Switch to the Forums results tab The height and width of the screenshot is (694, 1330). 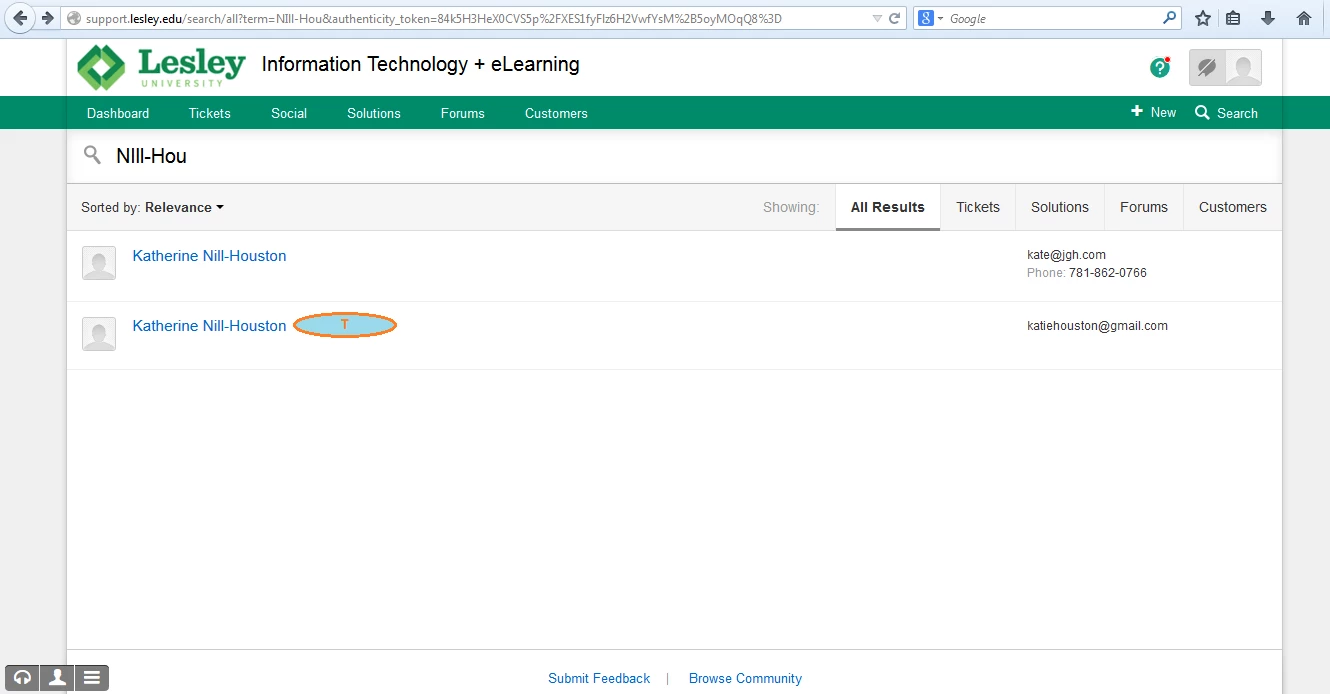(x=1144, y=207)
